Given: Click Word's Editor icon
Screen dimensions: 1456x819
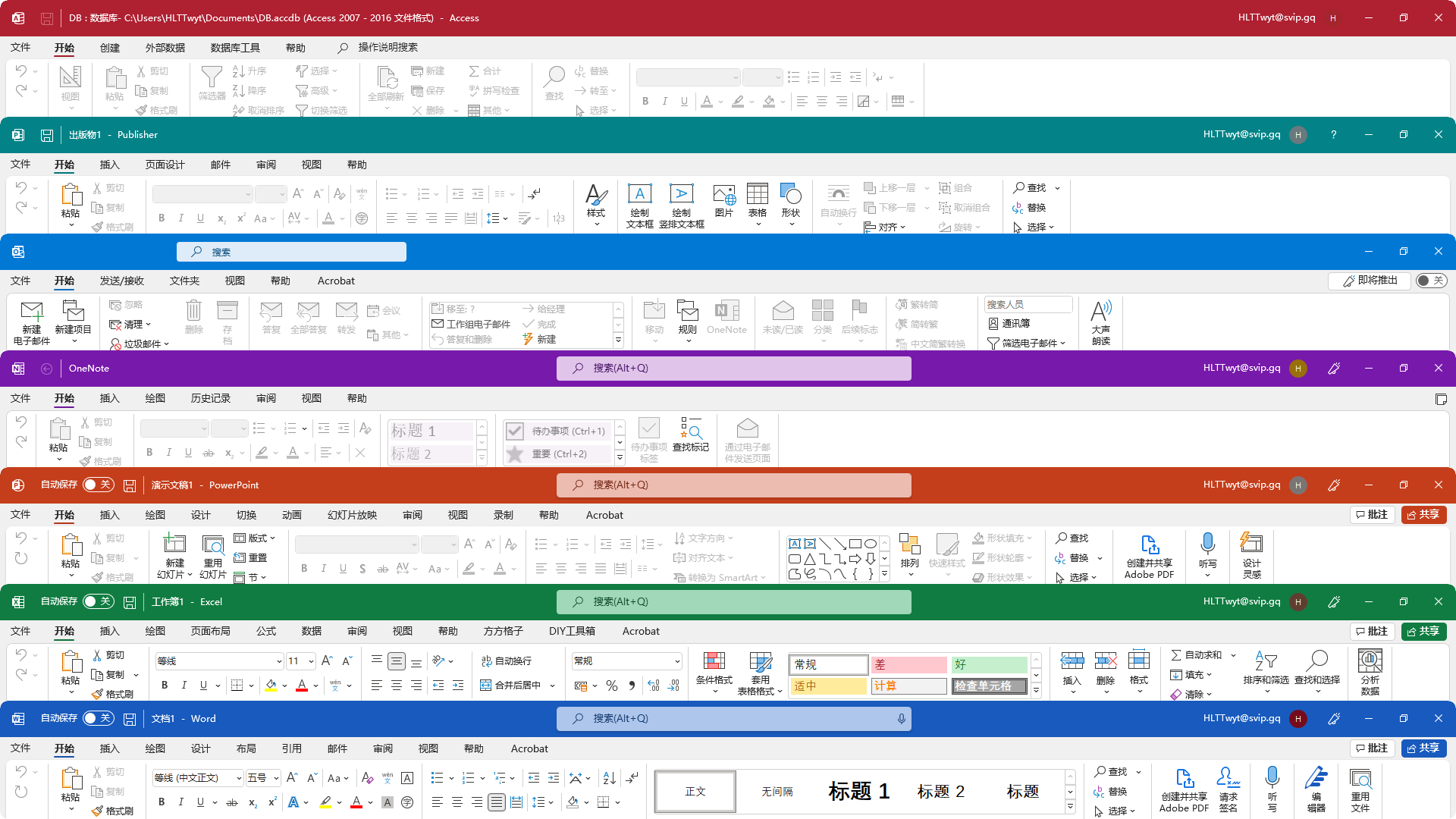Looking at the screenshot, I should tap(1316, 779).
